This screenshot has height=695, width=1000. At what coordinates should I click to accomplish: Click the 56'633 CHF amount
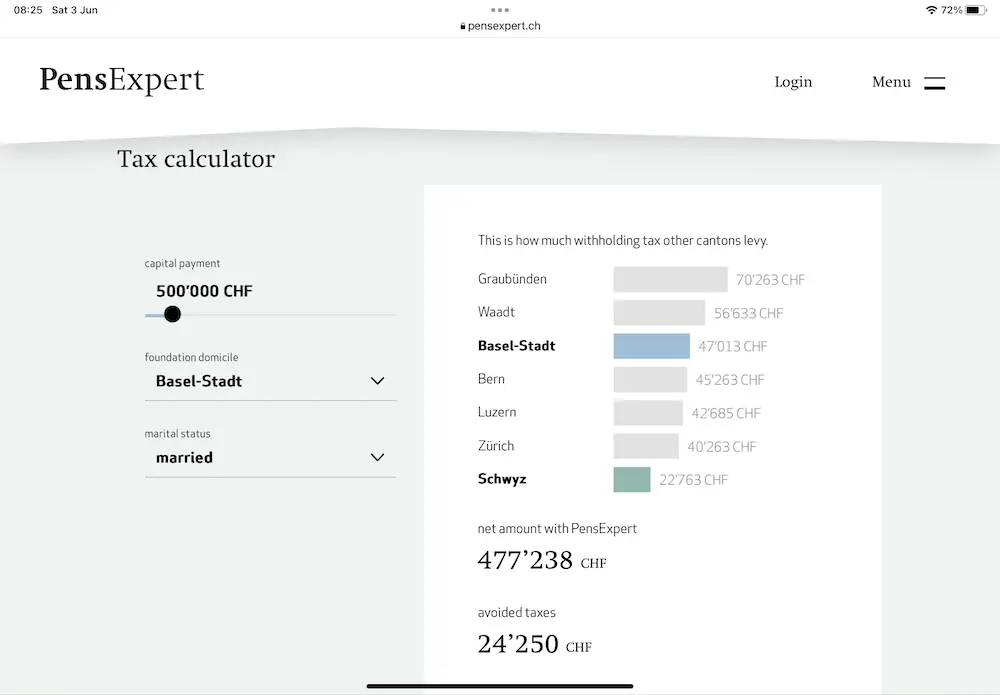(x=749, y=314)
